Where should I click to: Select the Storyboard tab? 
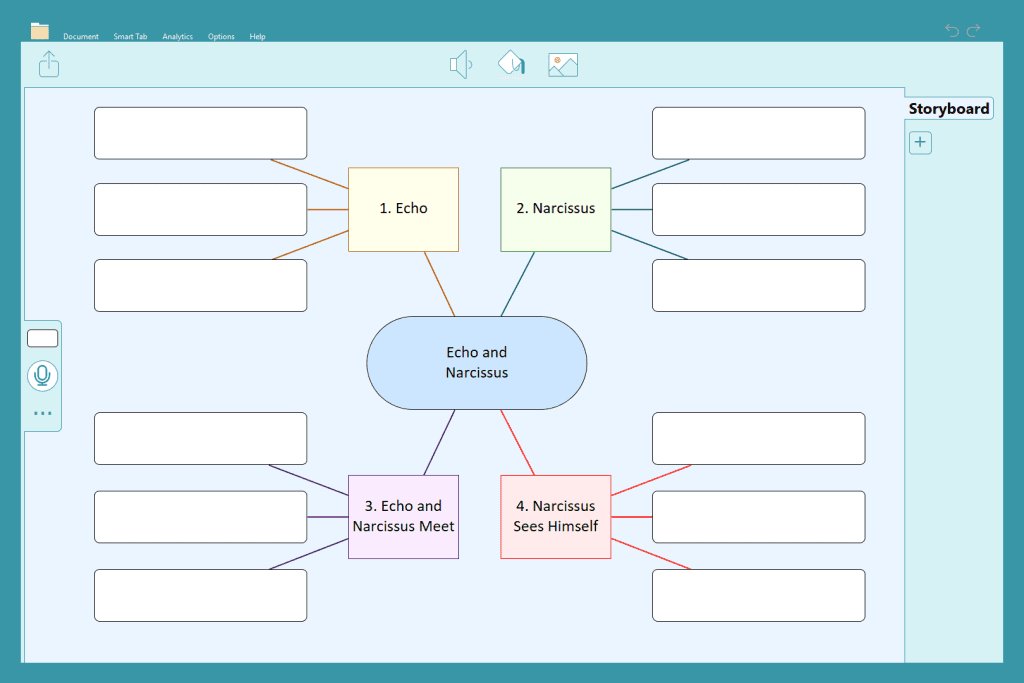(x=949, y=108)
